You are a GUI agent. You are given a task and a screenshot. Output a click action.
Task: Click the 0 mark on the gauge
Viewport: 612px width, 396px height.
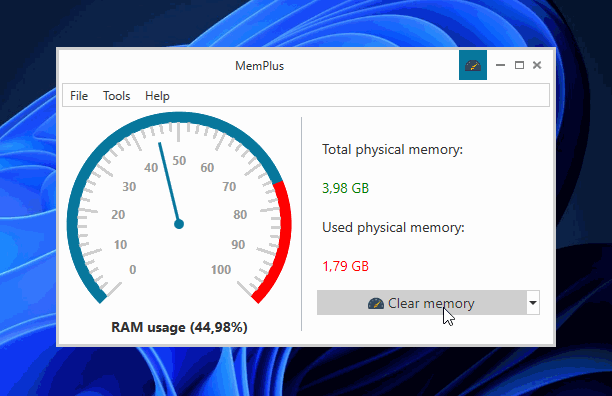click(133, 270)
